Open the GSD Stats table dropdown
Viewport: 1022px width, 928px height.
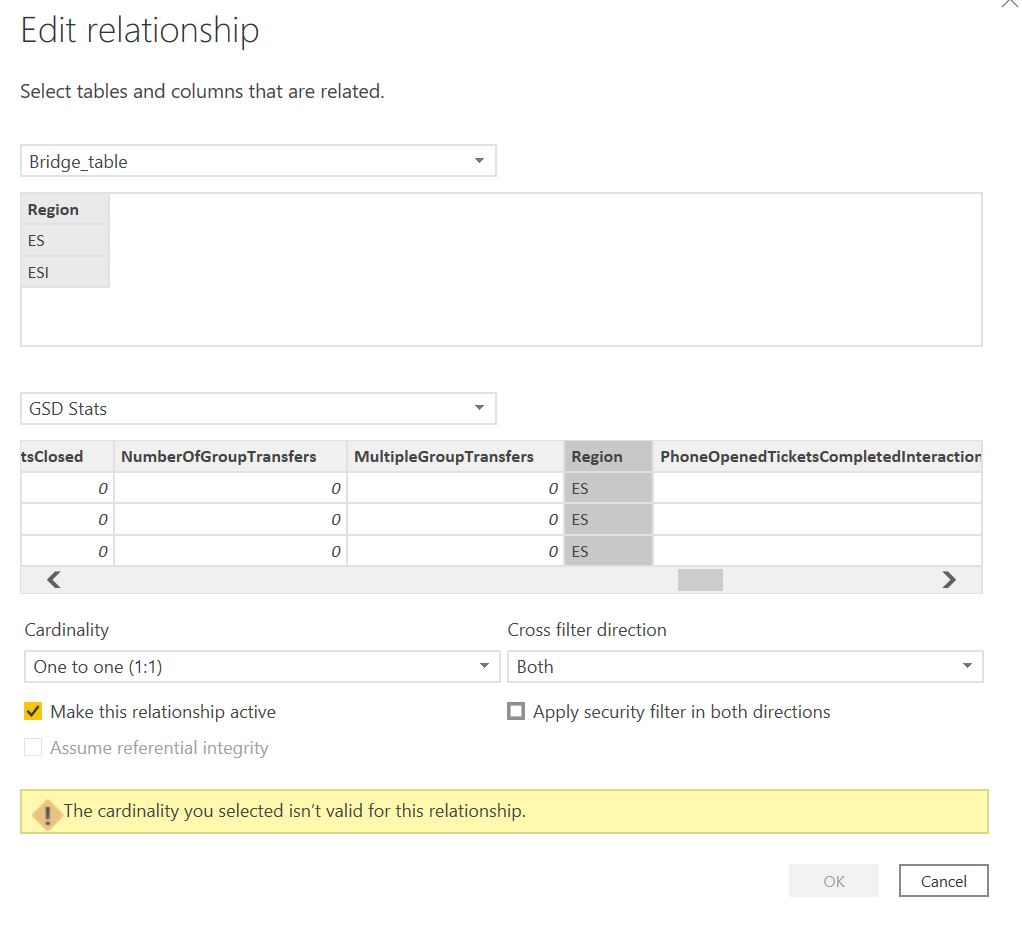pyautogui.click(x=258, y=409)
